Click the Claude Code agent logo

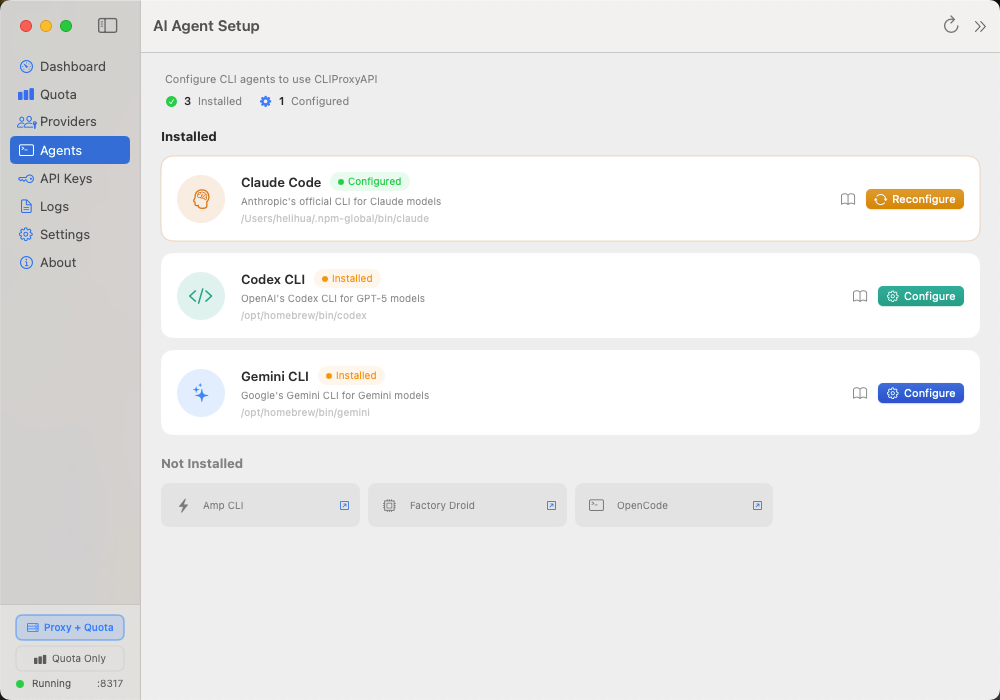point(201,198)
